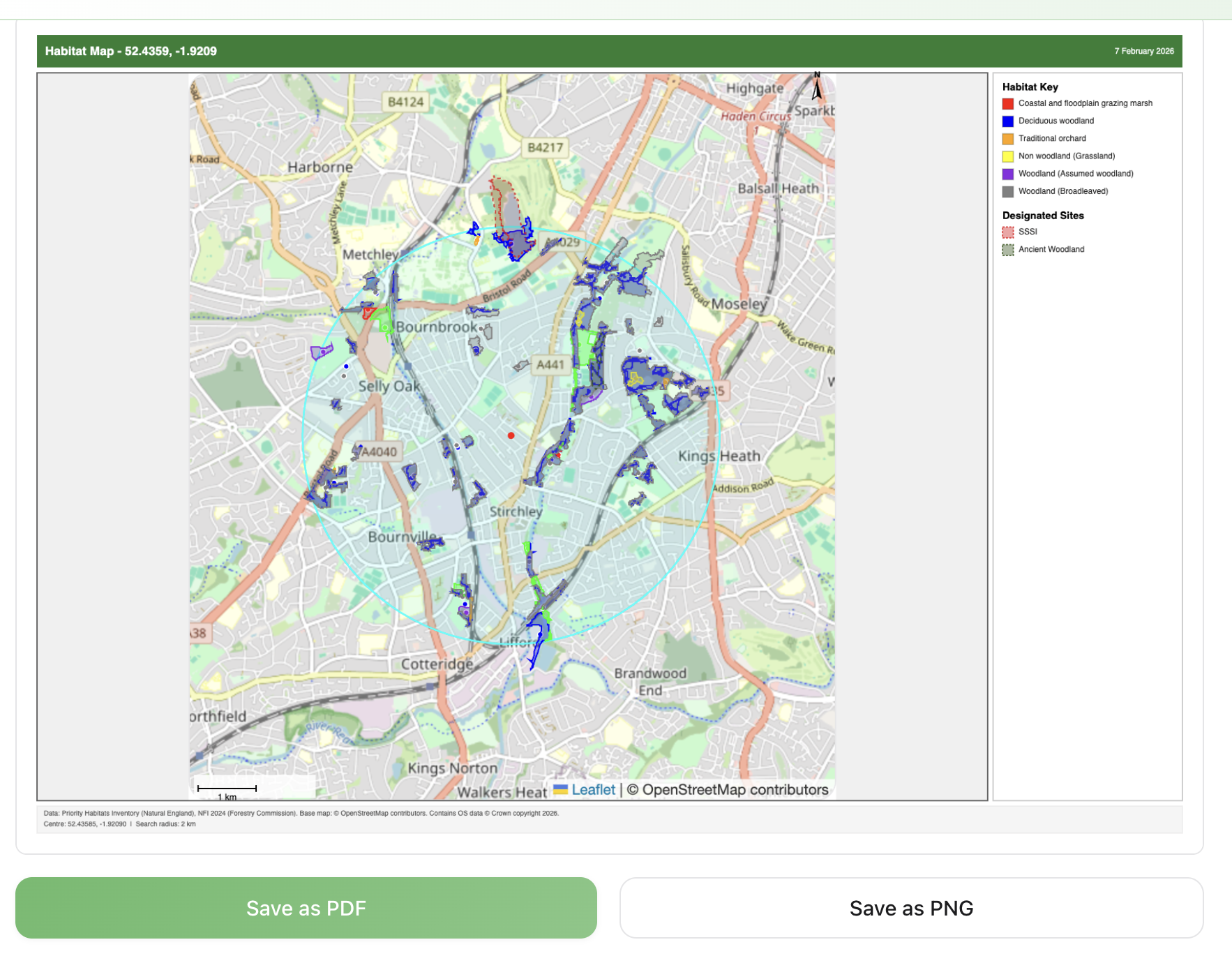Click the 7 February 2026 date text
Screen dimensions: 1232x956
(x=1143, y=51)
